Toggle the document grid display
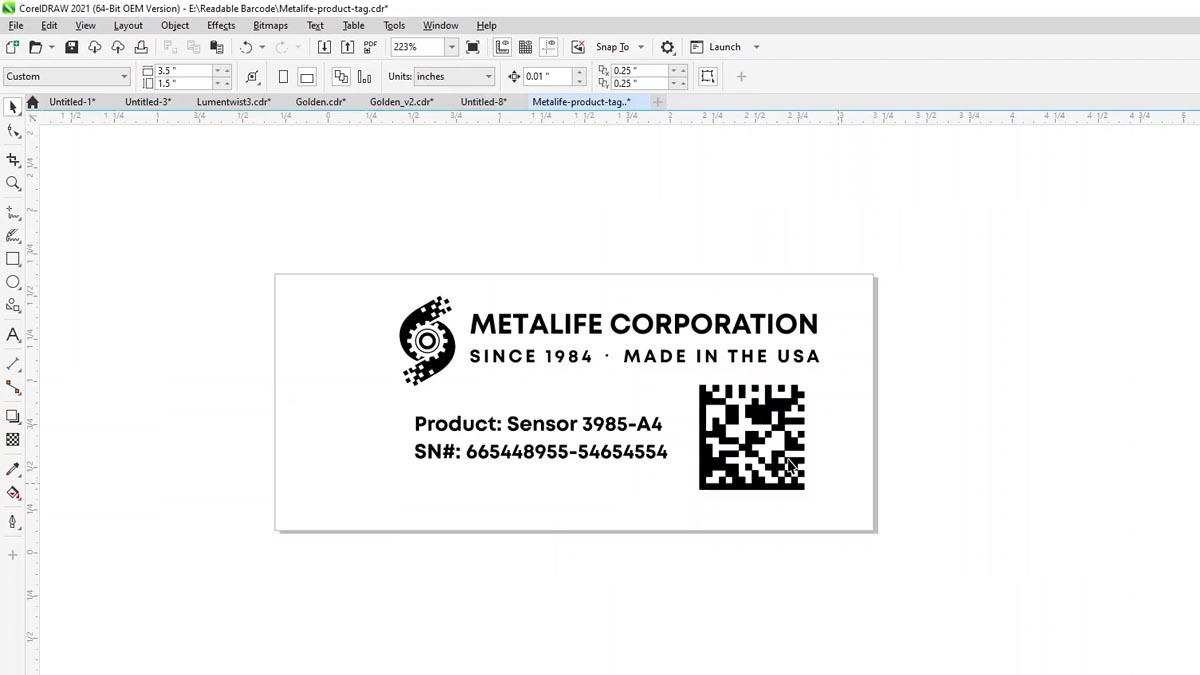The height and width of the screenshot is (675, 1200). (525, 46)
